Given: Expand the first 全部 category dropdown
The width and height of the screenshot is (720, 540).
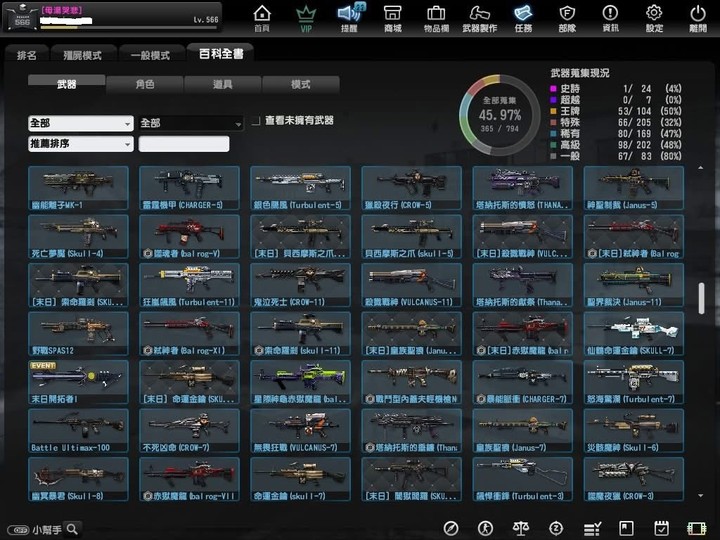Looking at the screenshot, I should pyautogui.click(x=81, y=123).
